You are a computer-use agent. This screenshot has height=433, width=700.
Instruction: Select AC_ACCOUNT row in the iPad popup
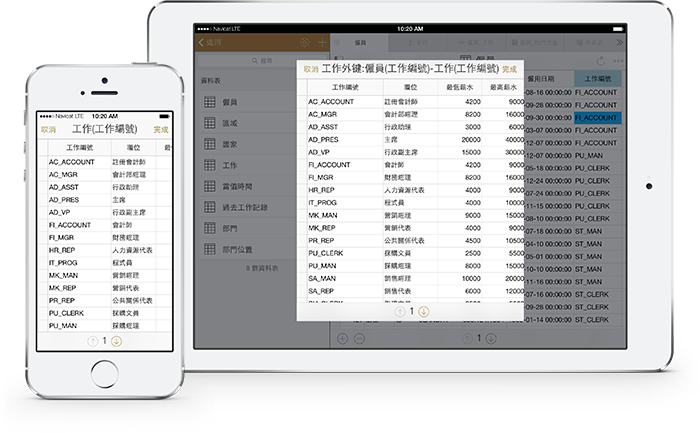click(x=411, y=102)
